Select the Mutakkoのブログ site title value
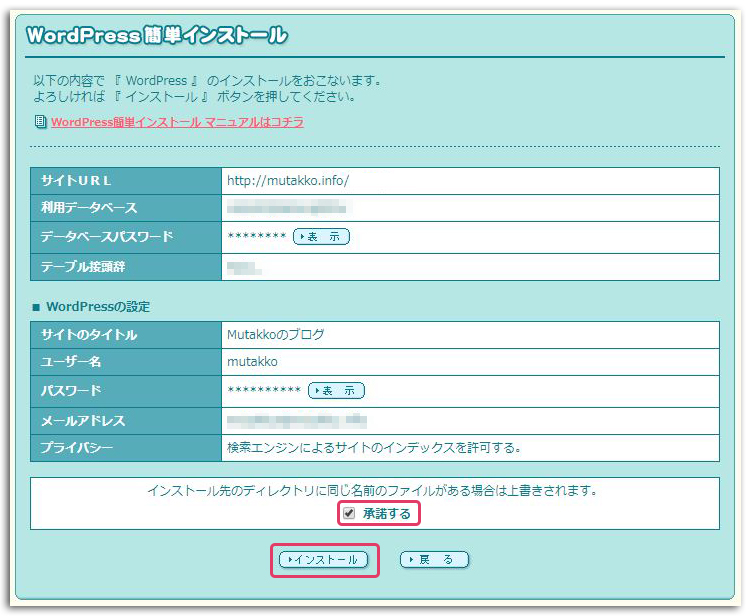751x616 pixels. point(276,334)
